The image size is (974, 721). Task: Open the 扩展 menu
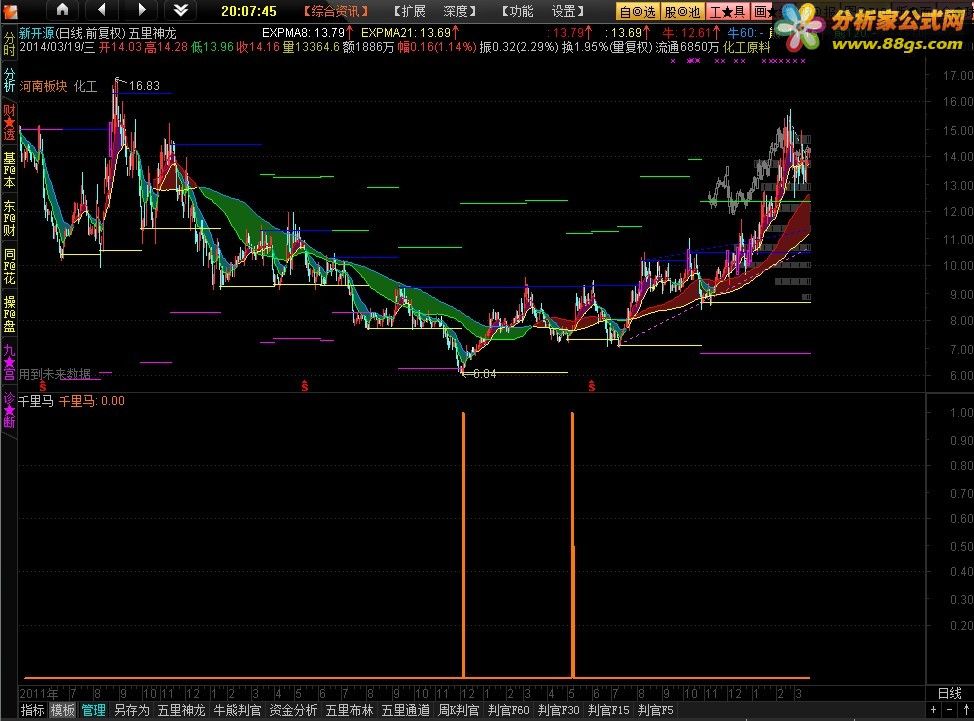[x=409, y=11]
